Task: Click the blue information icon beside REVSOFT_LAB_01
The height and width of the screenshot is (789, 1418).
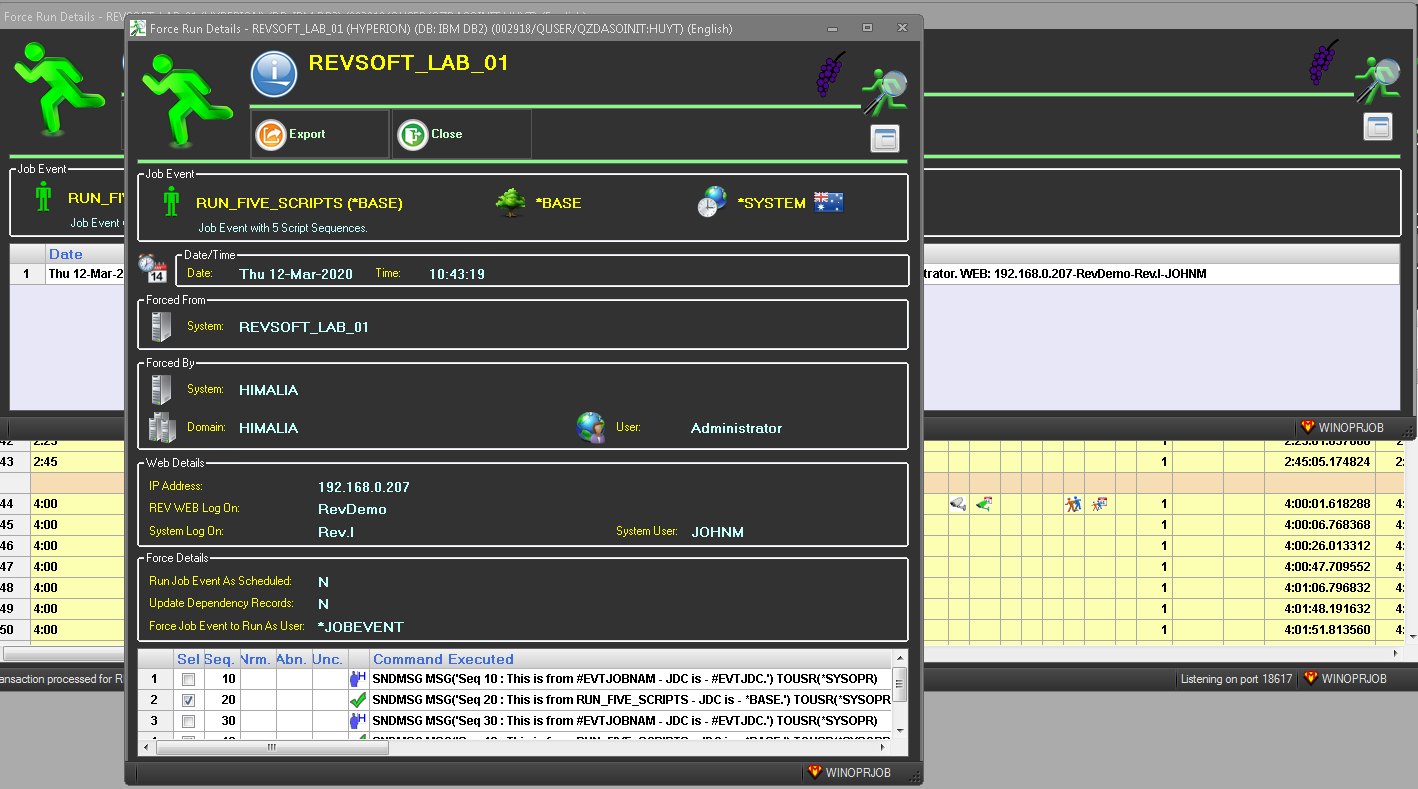Action: pos(275,74)
